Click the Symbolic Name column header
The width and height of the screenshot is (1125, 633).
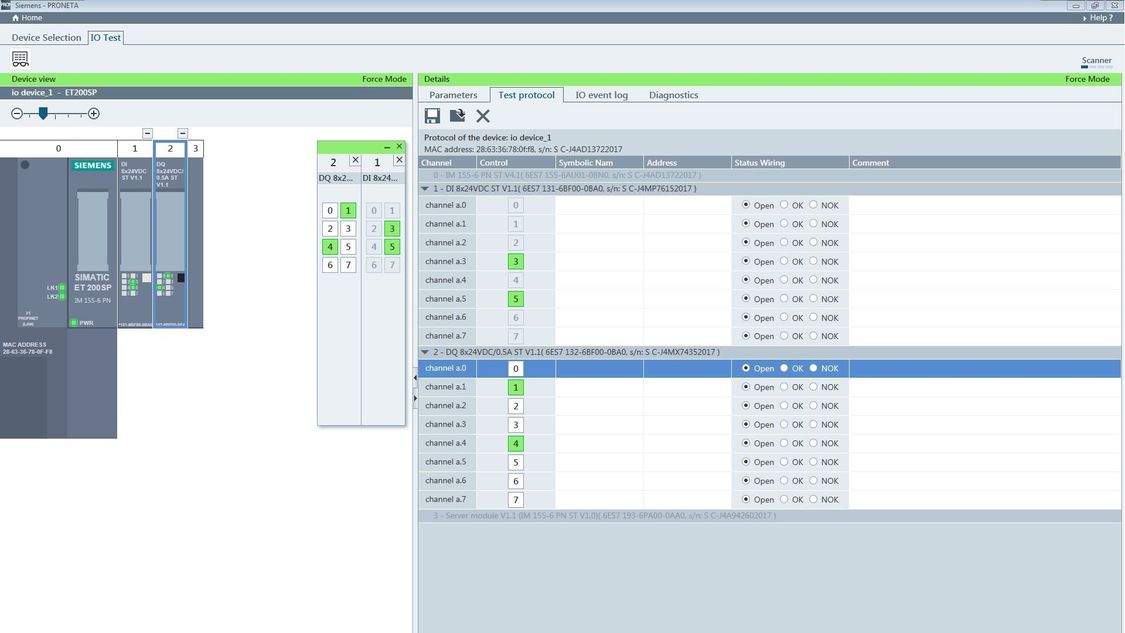[599, 163]
